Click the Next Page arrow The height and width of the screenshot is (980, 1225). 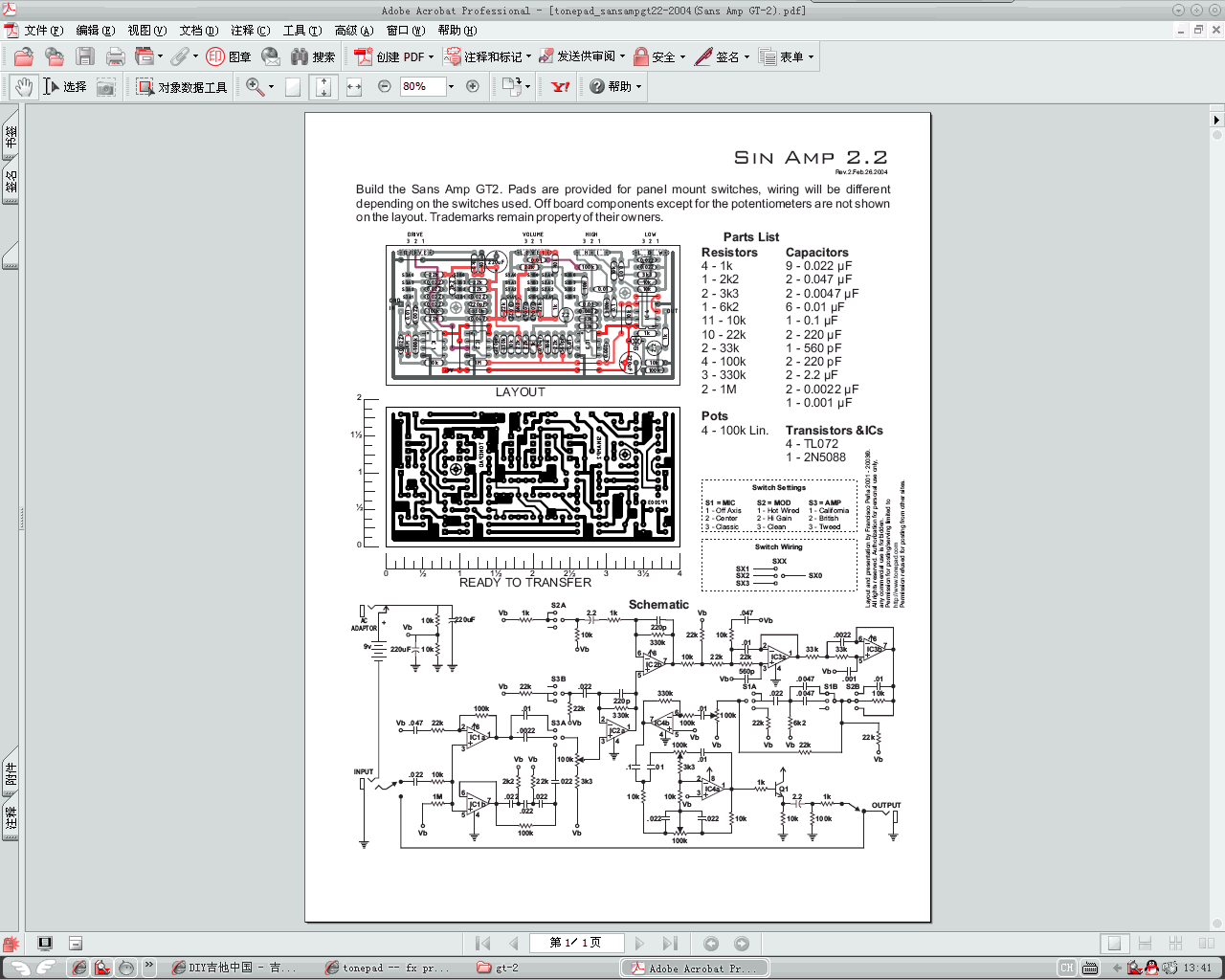(639, 944)
